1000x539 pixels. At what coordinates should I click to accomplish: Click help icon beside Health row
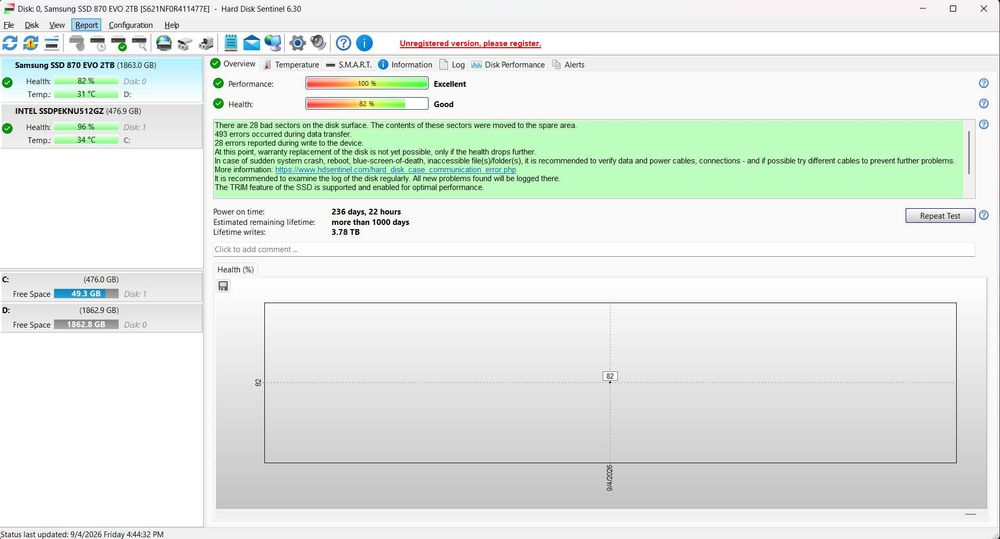pos(983,103)
